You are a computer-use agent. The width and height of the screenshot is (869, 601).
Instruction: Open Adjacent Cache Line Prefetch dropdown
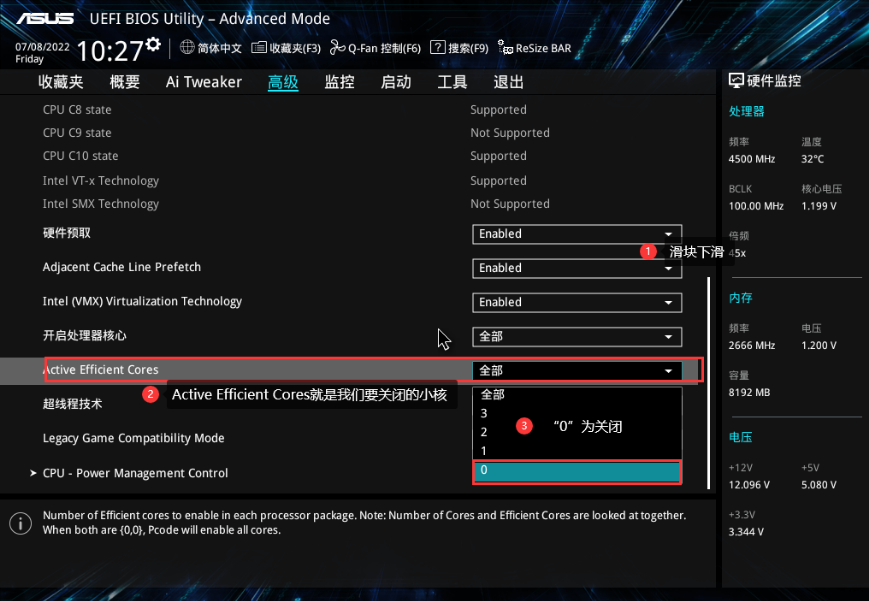click(x=577, y=268)
